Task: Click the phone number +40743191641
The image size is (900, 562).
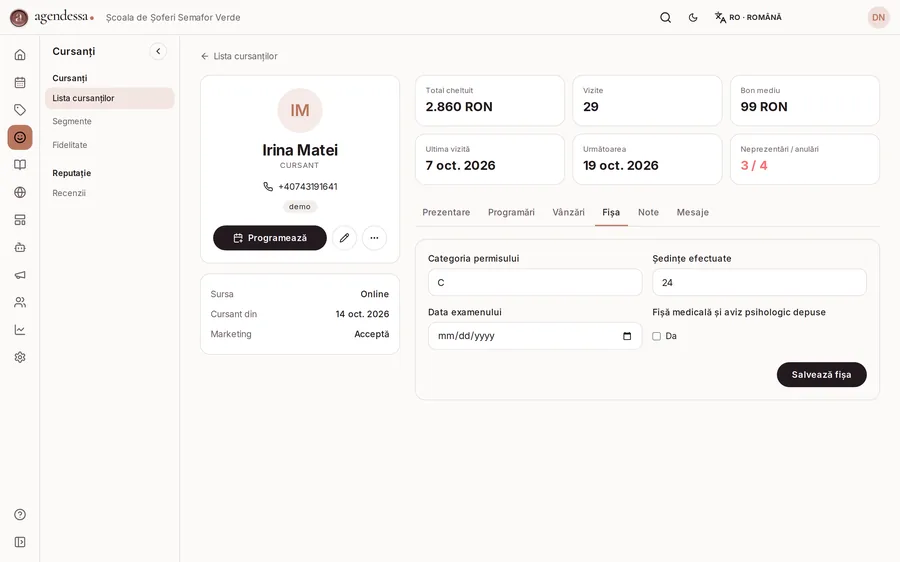Action: [308, 187]
